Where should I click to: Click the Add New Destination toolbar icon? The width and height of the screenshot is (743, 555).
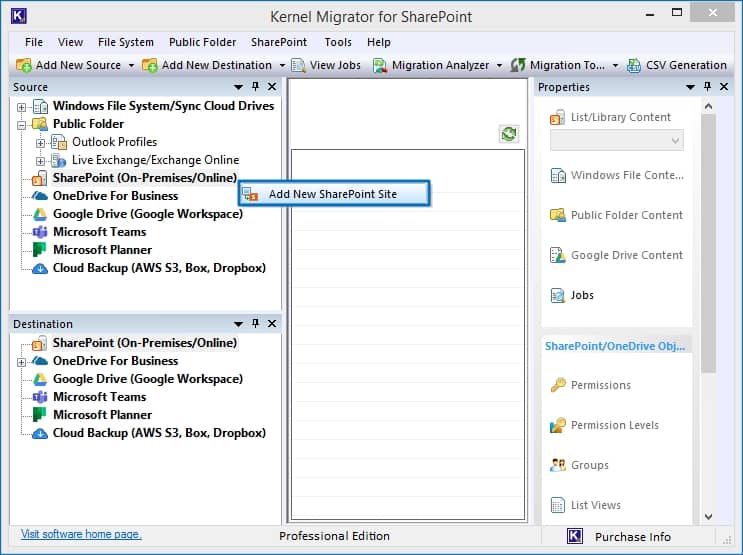pos(150,65)
